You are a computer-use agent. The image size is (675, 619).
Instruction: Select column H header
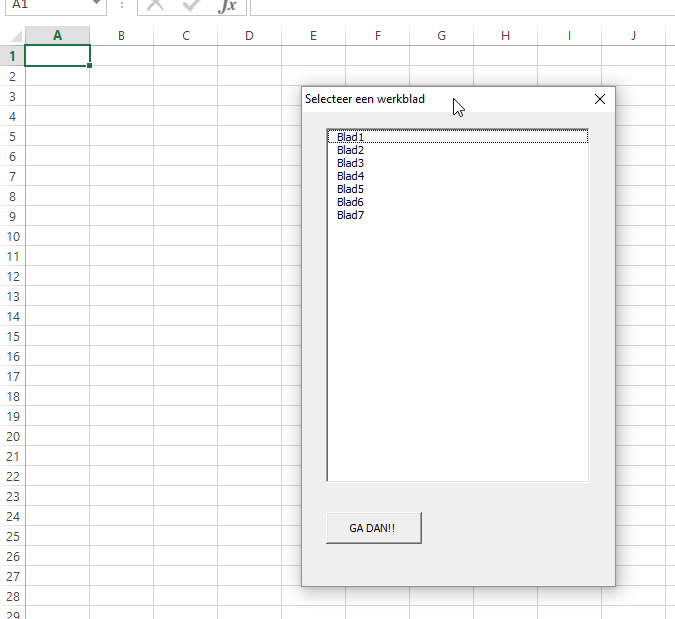[505, 36]
